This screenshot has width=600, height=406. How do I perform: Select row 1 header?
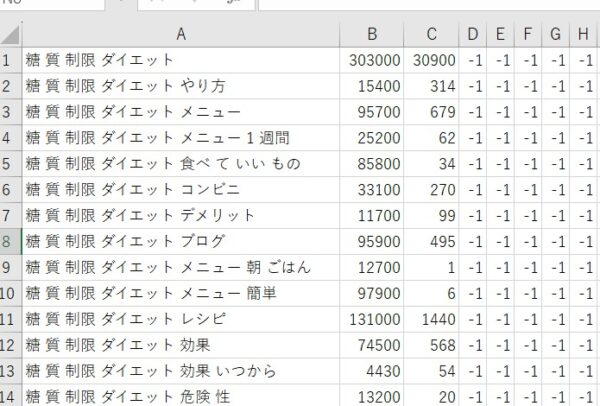pos(10,60)
